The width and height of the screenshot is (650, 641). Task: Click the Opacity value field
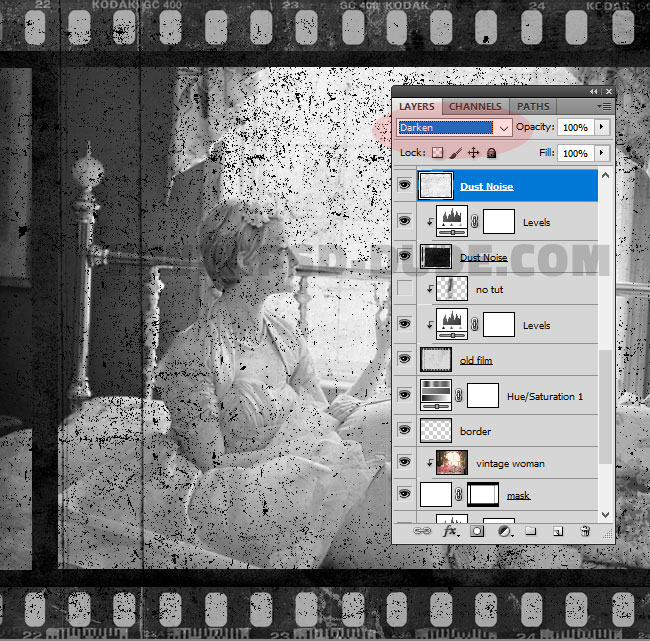(575, 127)
